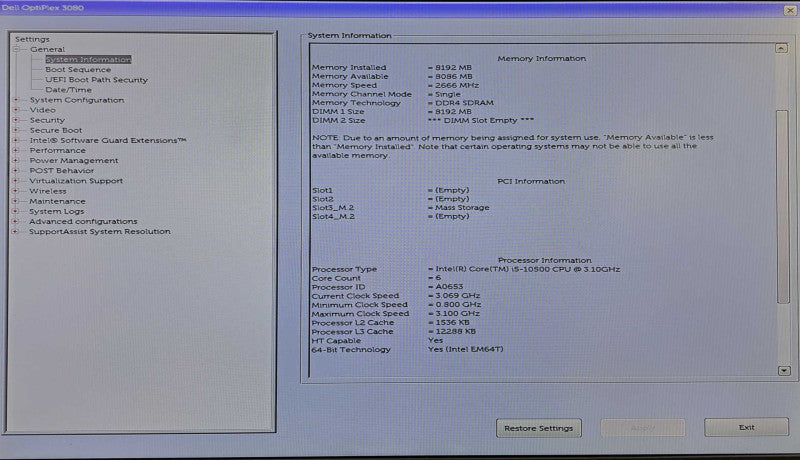Image resolution: width=800 pixels, height=460 pixels.
Task: Click the DIMM Slot Empty text
Action: (x=481, y=120)
